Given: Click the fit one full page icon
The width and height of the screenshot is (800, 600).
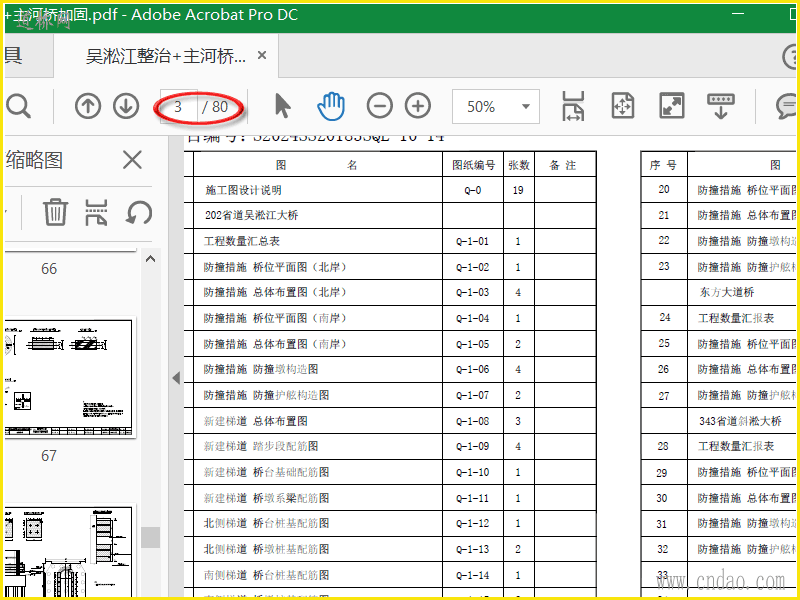Looking at the screenshot, I should pos(622,106).
